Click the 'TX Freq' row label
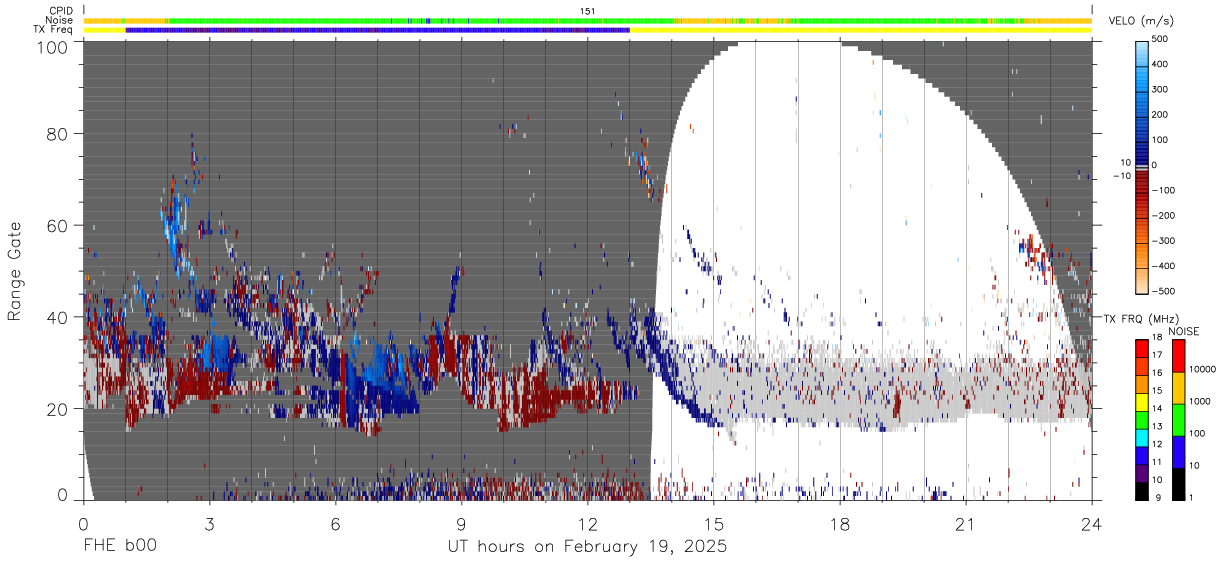1228x567 pixels. coord(54,29)
